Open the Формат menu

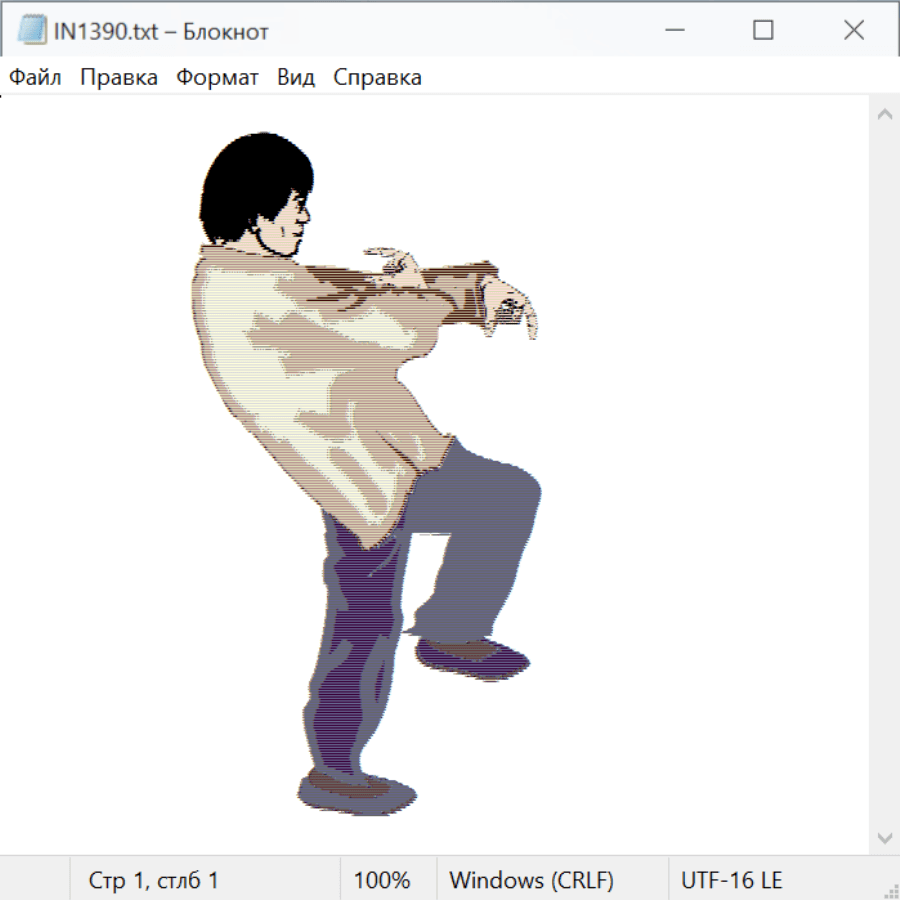[x=217, y=78]
